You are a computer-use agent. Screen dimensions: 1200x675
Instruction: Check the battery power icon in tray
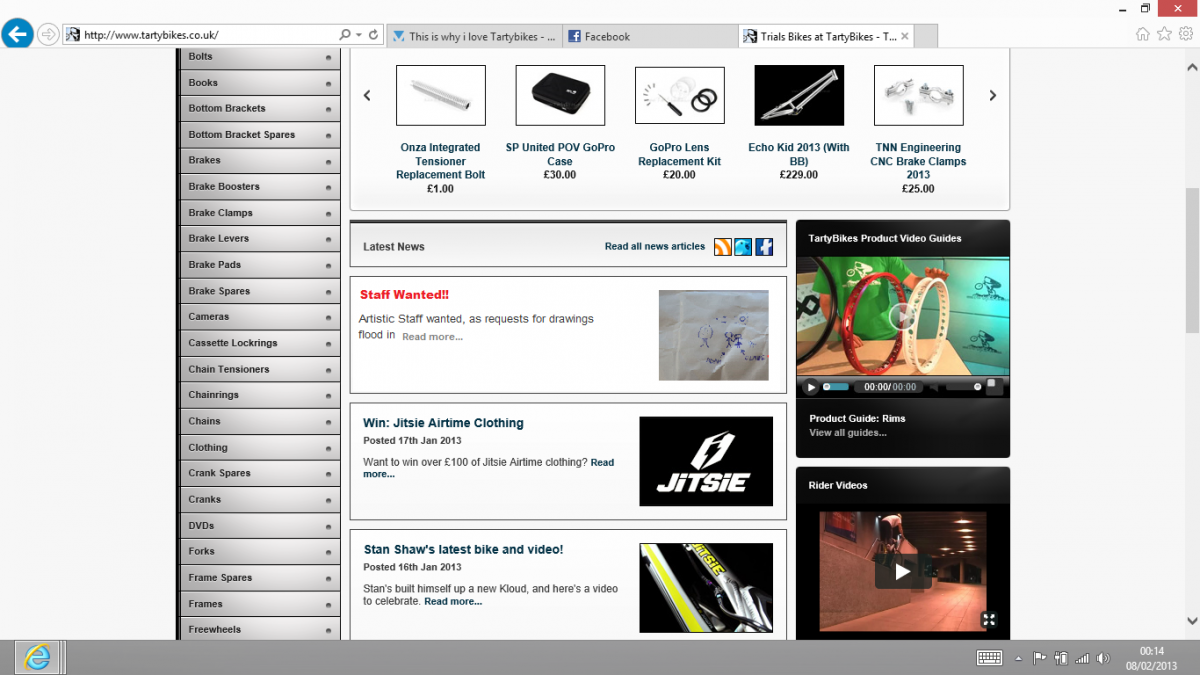[1061, 658]
